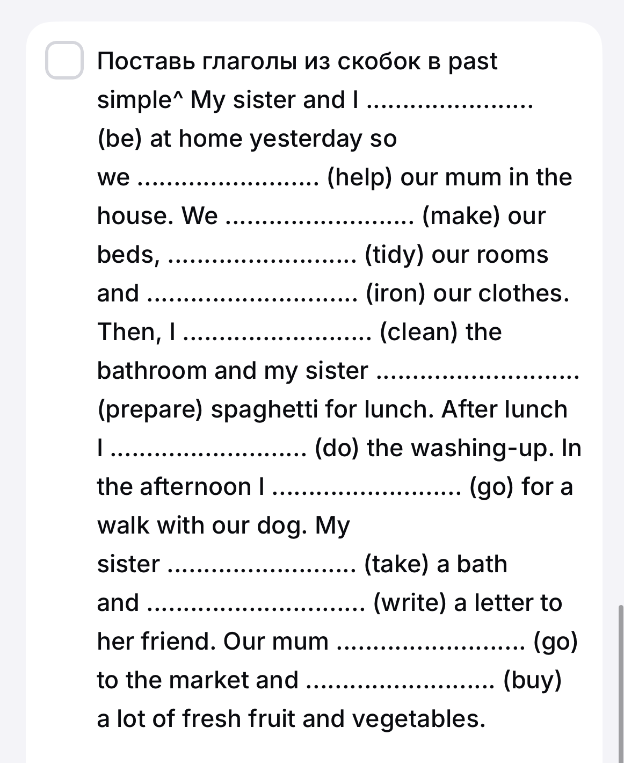Click the dotted blank before (write)
This screenshot has width=624, height=763.
click(x=256, y=603)
